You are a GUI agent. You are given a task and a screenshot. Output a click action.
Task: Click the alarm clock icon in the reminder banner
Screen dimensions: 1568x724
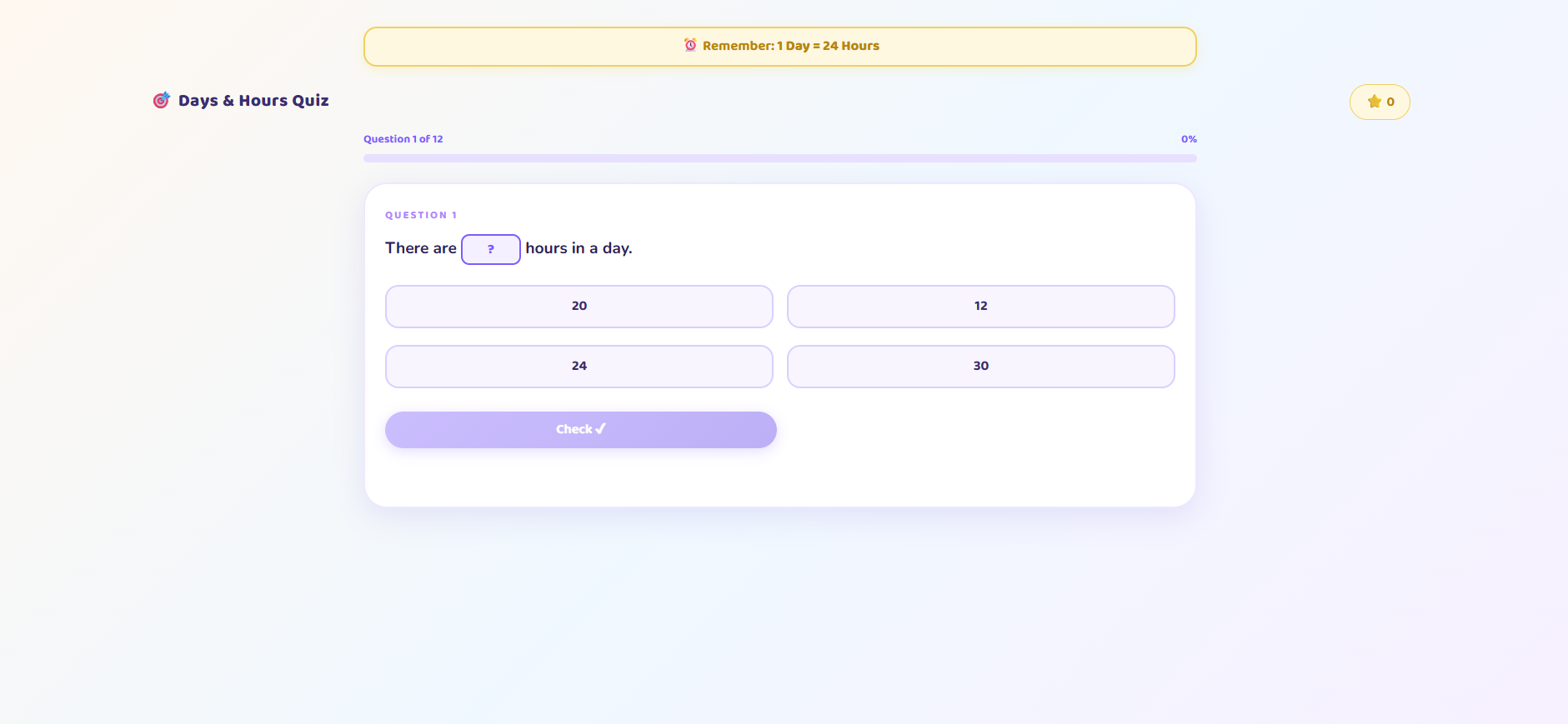[690, 45]
